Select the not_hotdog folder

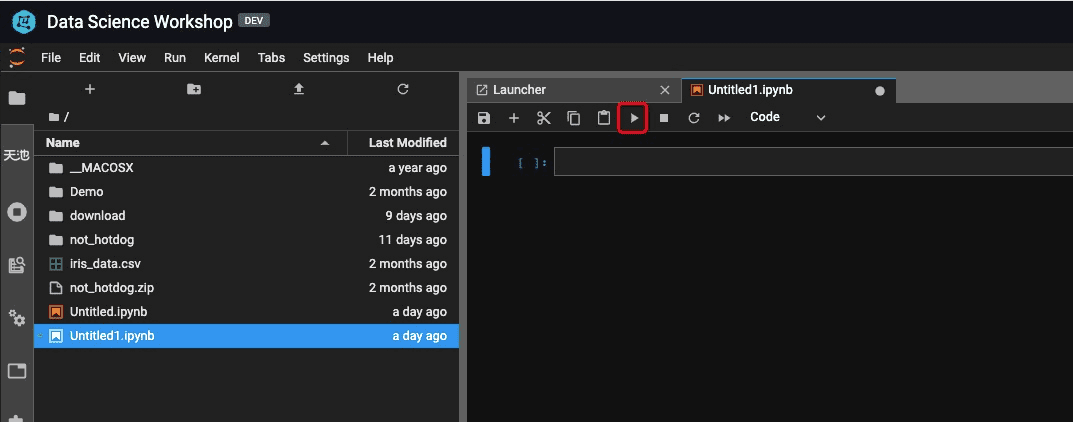pyautogui.click(x=246, y=239)
